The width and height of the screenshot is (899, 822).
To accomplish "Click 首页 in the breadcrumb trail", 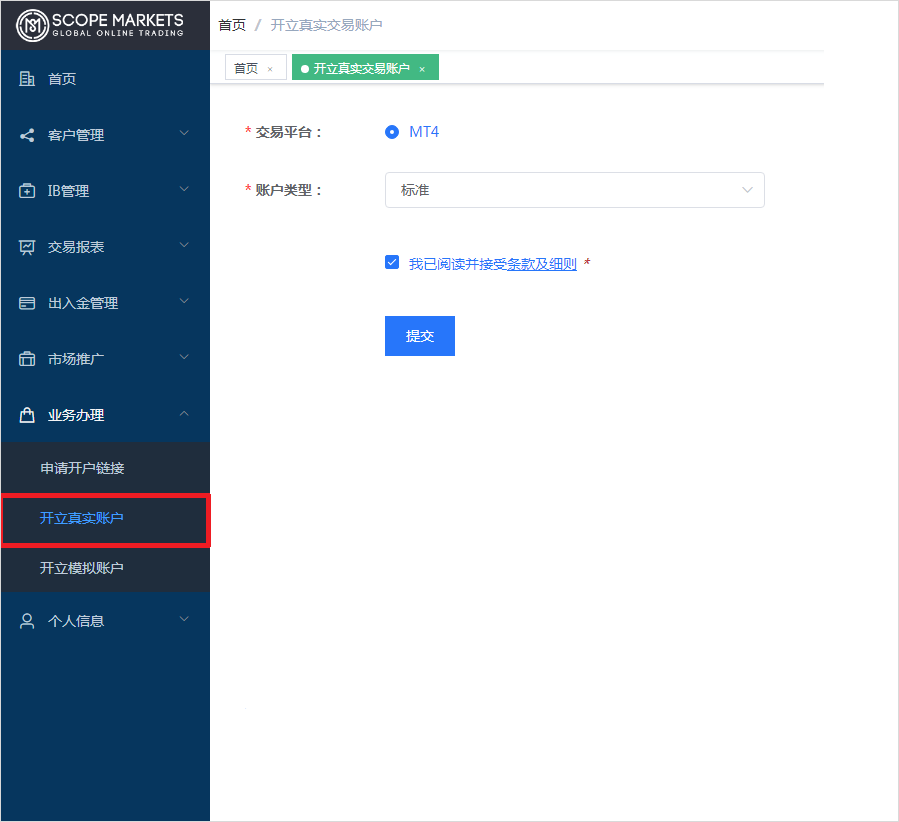I will tap(231, 24).
